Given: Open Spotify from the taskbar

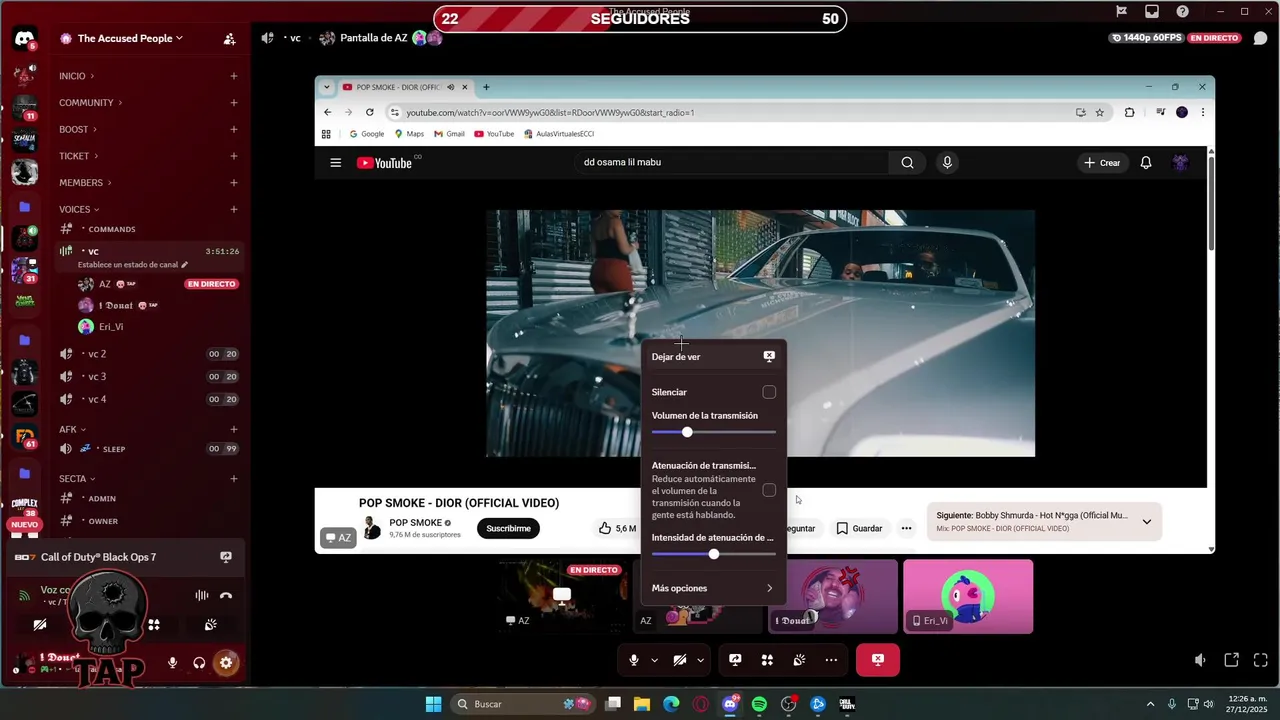Looking at the screenshot, I should point(759,704).
